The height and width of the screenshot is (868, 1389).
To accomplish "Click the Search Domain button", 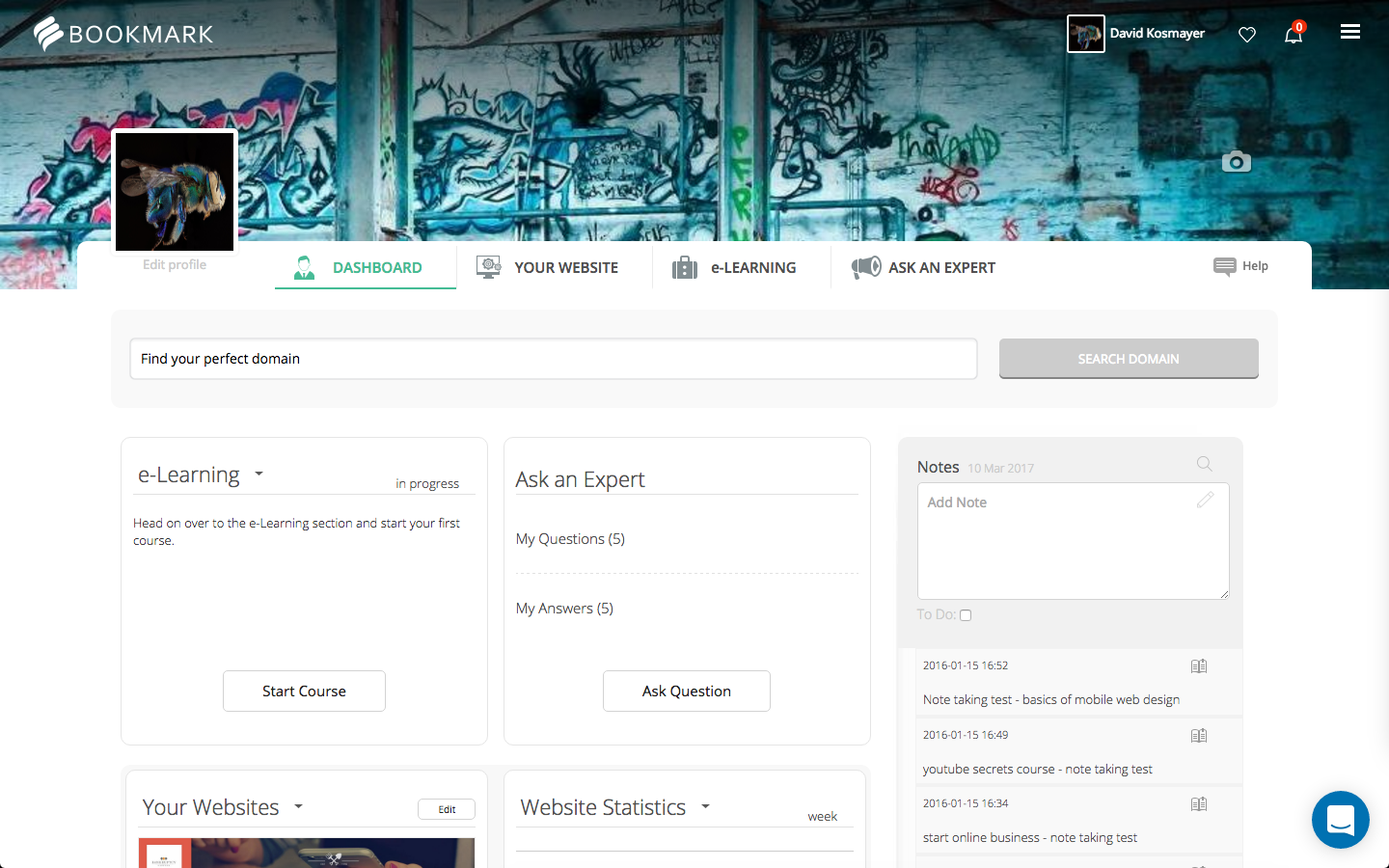I will (x=1129, y=359).
